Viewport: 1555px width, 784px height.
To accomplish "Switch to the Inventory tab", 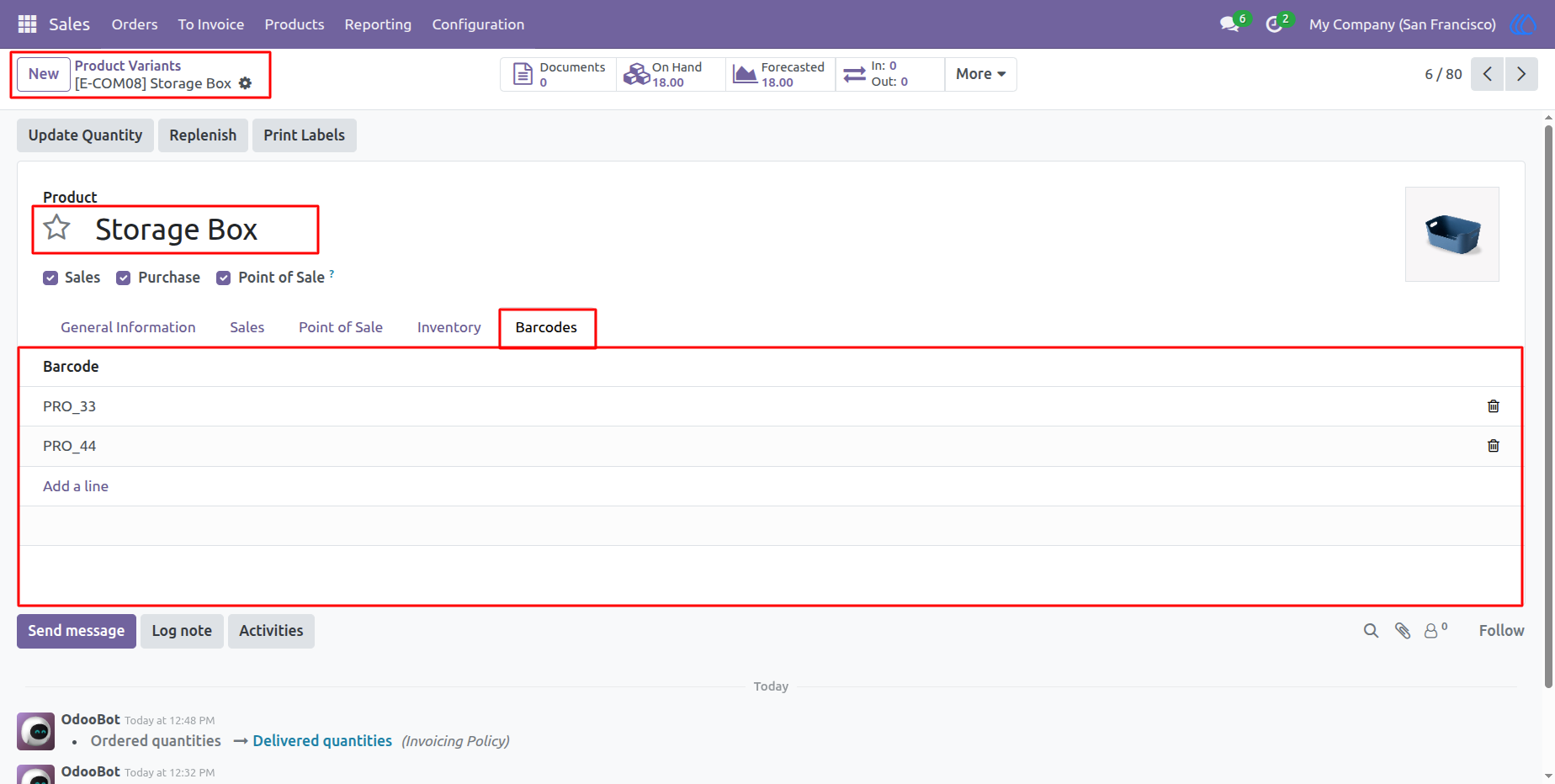I will point(449,327).
